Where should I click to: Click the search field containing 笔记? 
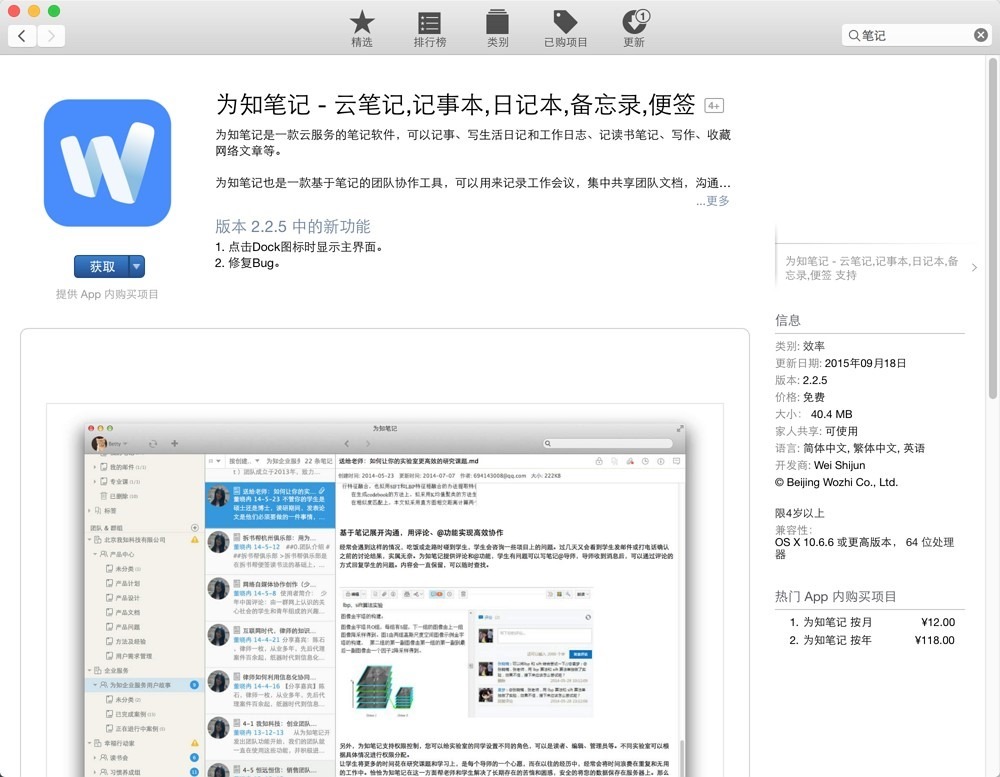coord(917,35)
